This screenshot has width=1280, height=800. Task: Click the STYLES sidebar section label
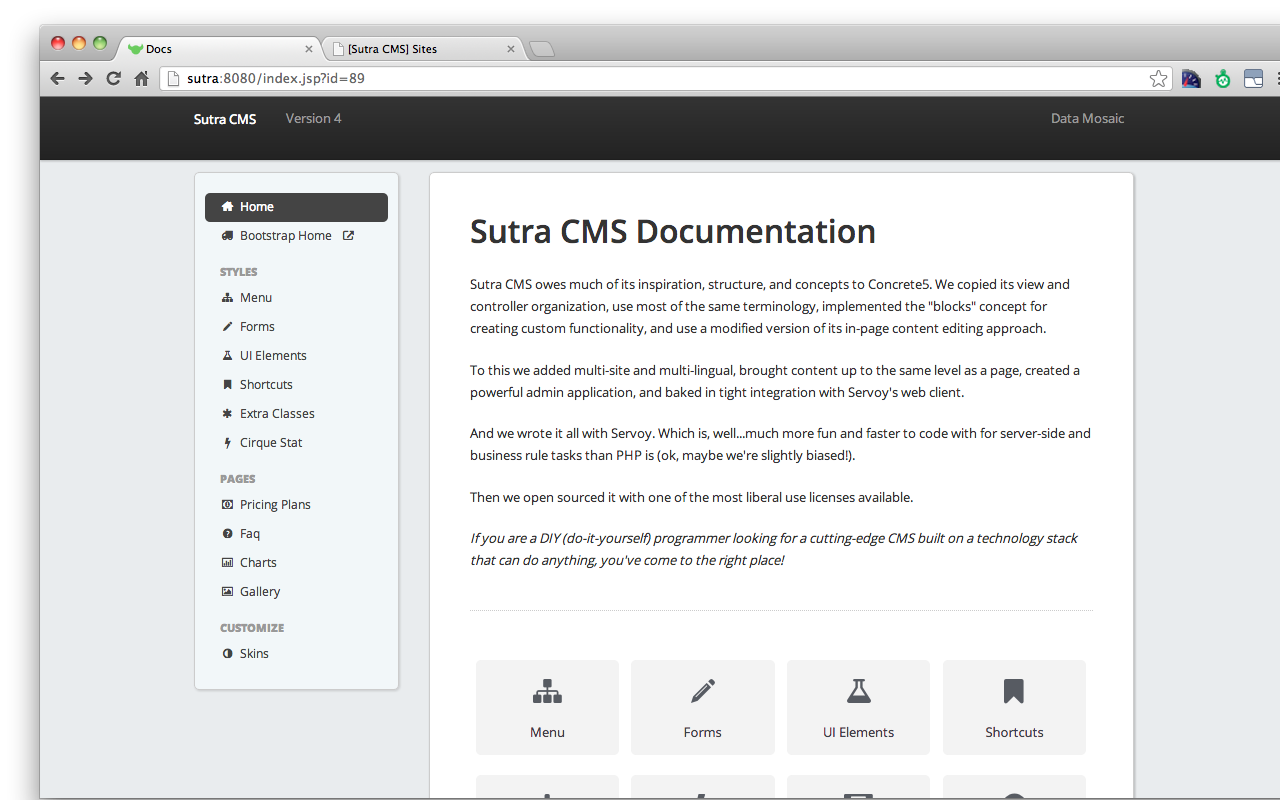point(239,272)
